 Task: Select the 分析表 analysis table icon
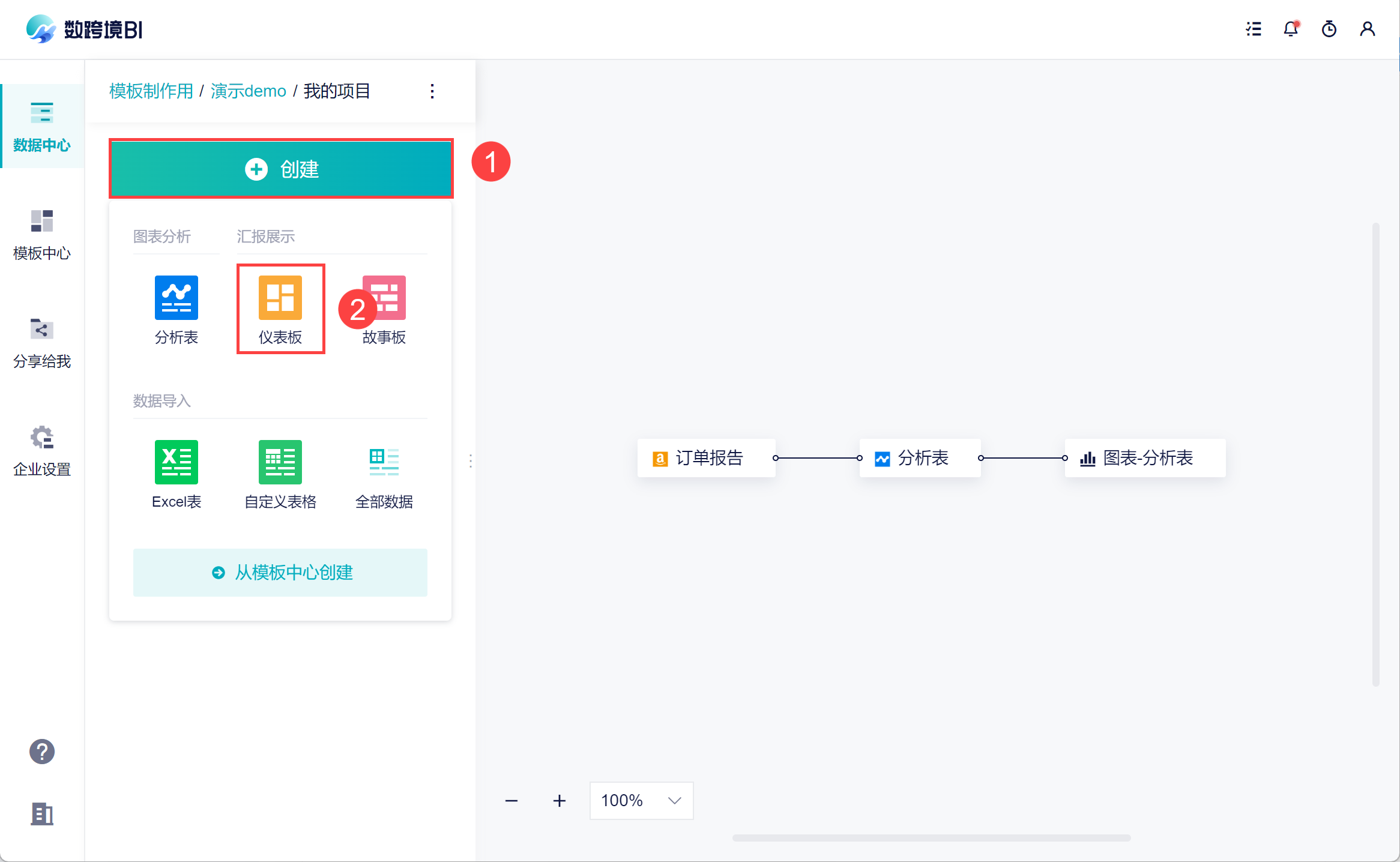click(176, 298)
